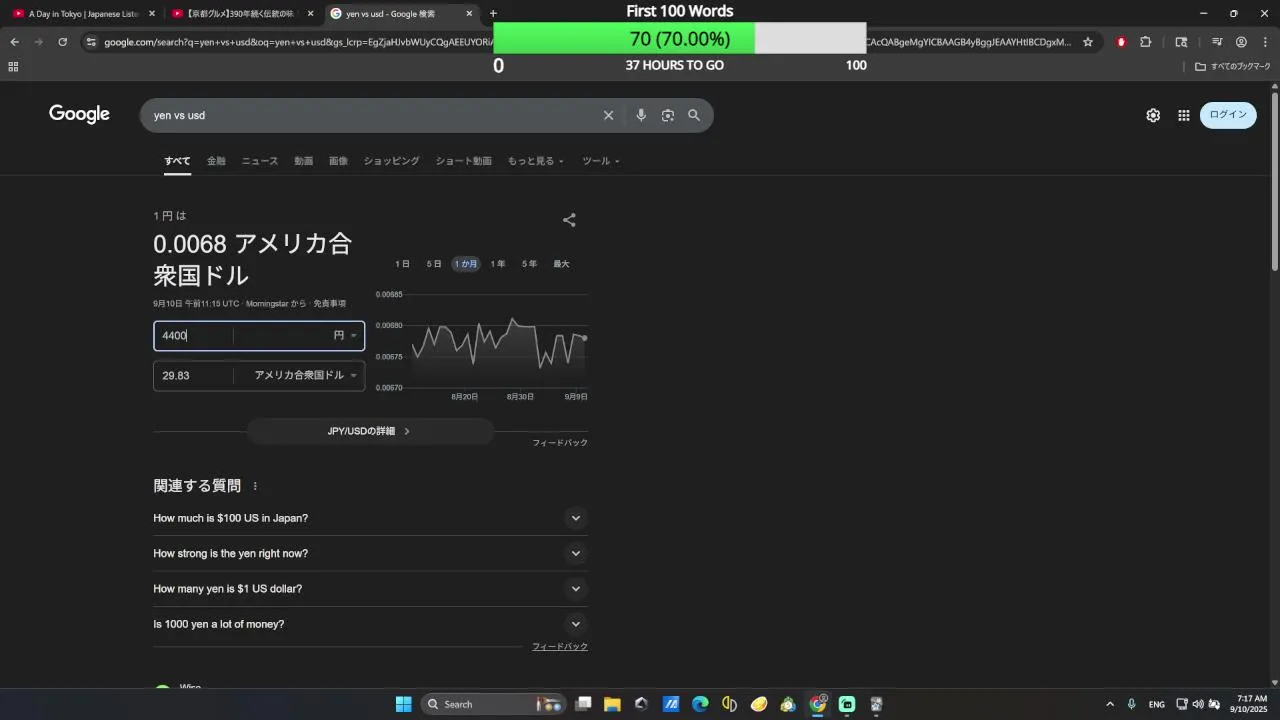This screenshot has height=720, width=1280.
Task: Click the magnifier search button in search box
Action: pyautogui.click(x=694, y=115)
